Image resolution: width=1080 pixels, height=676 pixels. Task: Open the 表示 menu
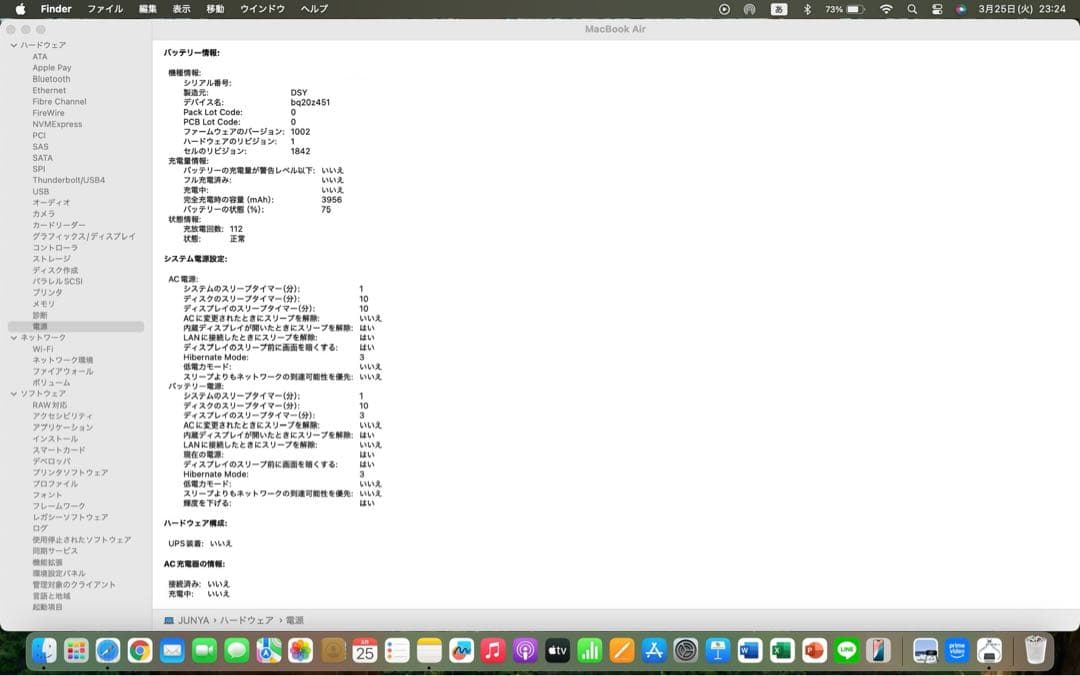(183, 8)
